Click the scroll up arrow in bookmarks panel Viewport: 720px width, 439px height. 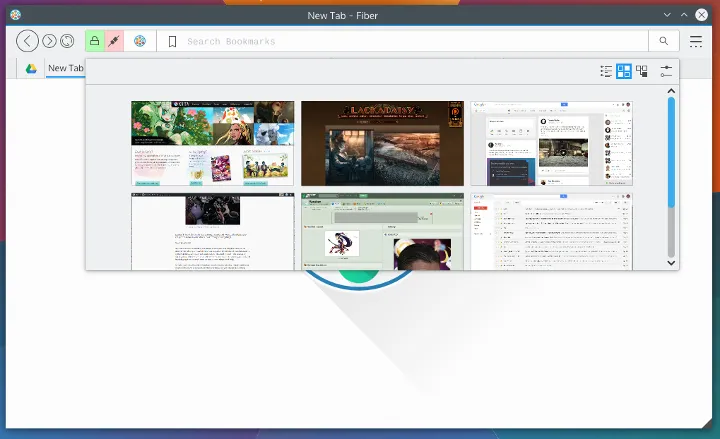671,91
